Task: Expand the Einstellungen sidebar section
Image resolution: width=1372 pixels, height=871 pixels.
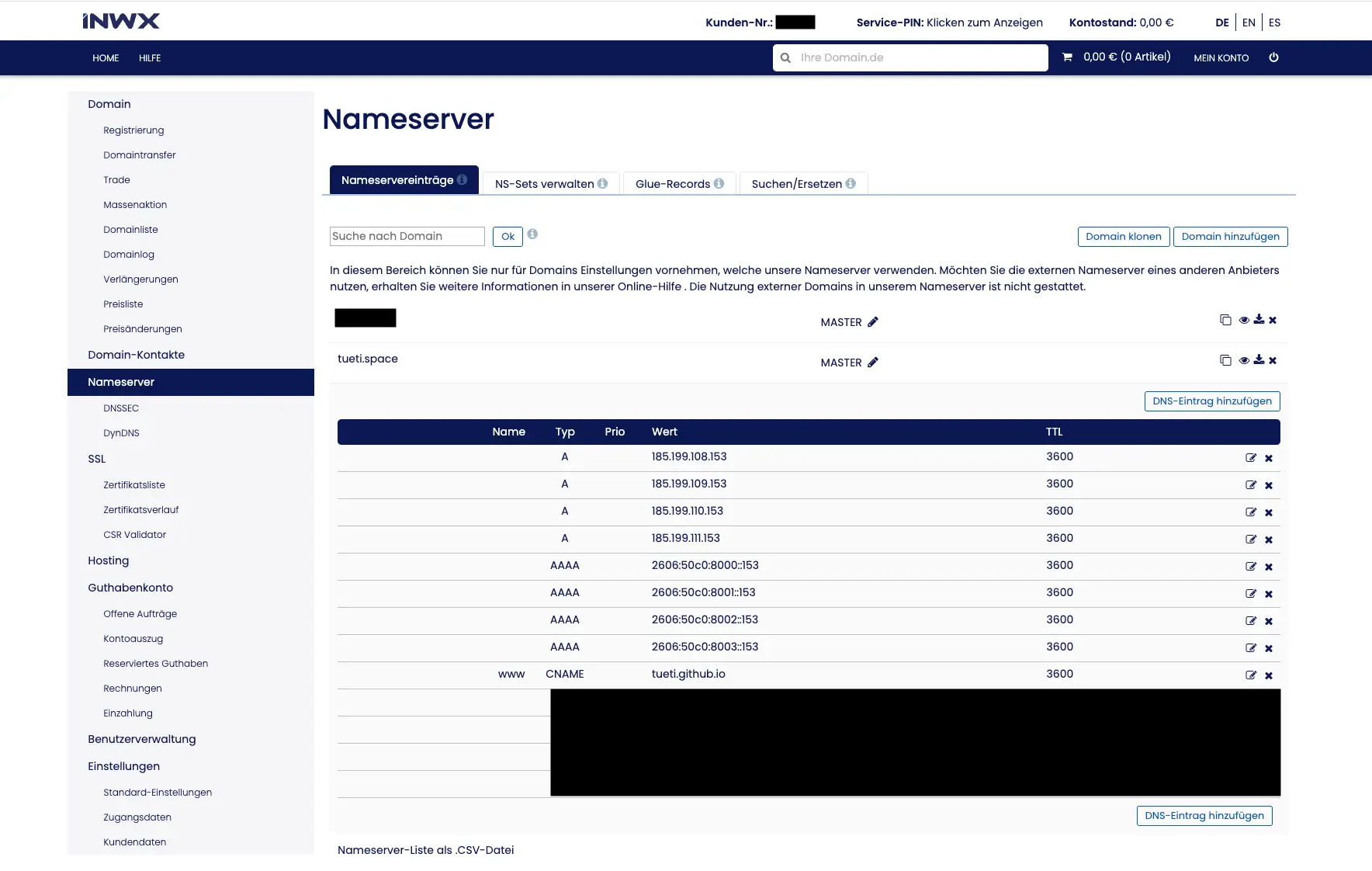Action: 123,766
